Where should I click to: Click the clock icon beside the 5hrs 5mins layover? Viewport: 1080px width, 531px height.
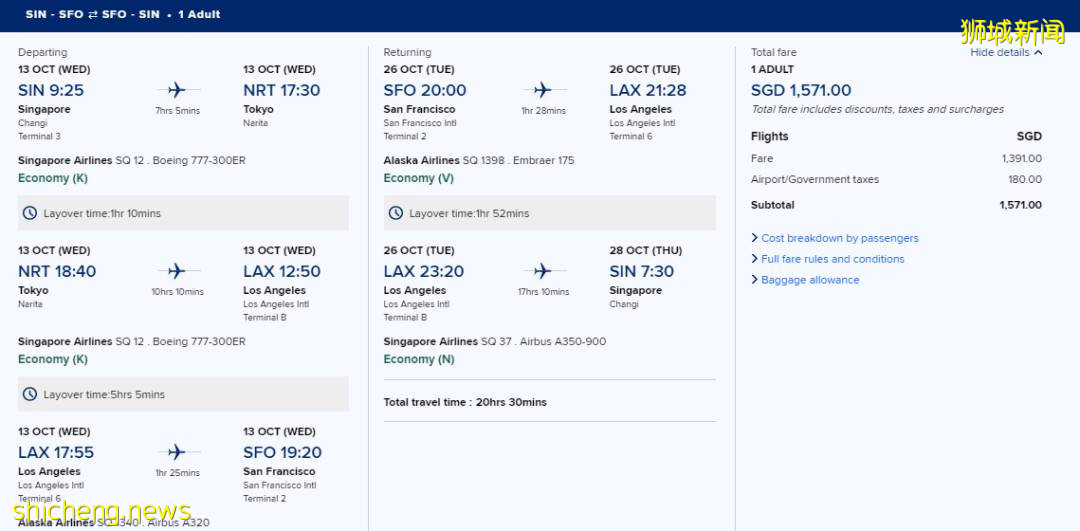click(30, 394)
